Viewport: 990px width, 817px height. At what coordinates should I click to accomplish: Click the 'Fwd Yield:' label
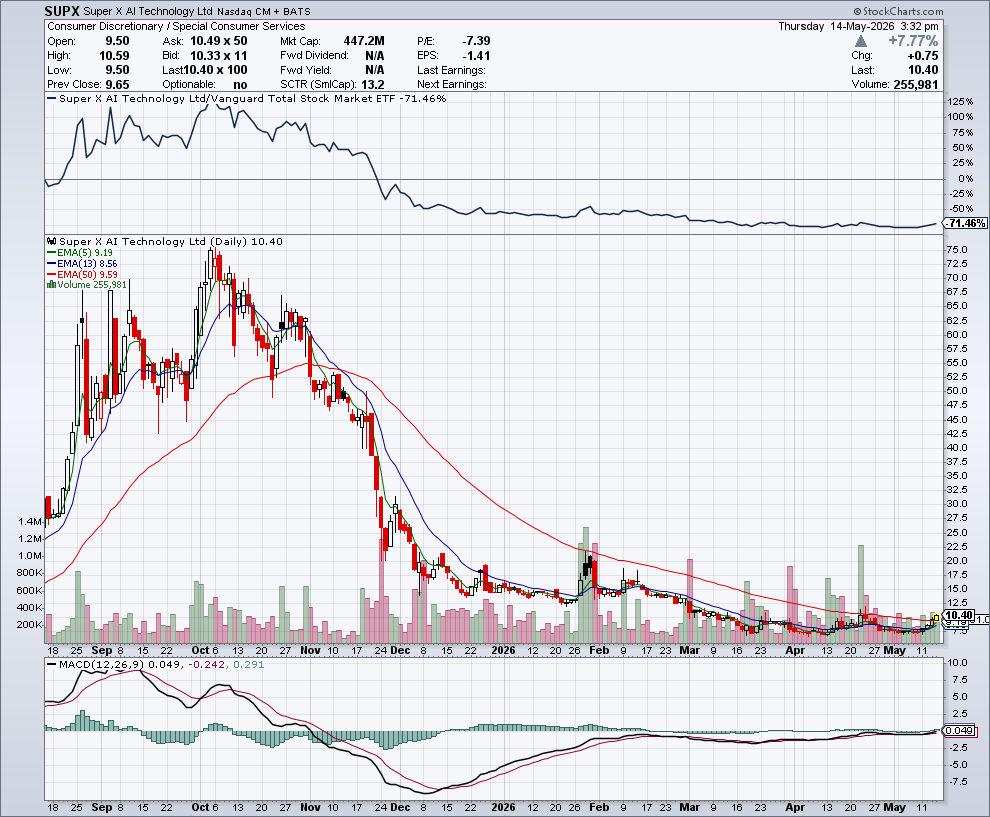click(x=306, y=70)
